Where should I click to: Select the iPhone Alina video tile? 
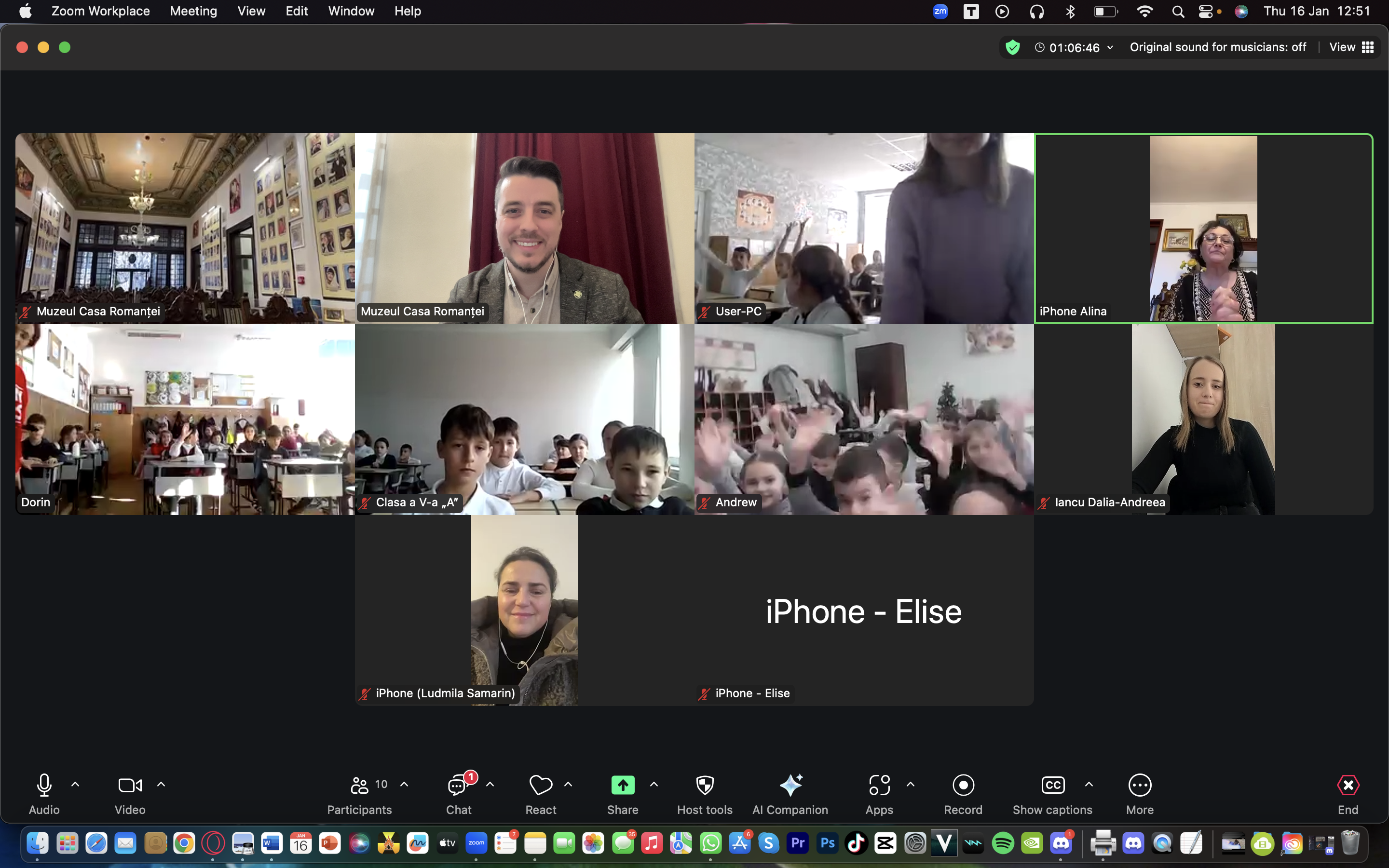coord(1203,229)
